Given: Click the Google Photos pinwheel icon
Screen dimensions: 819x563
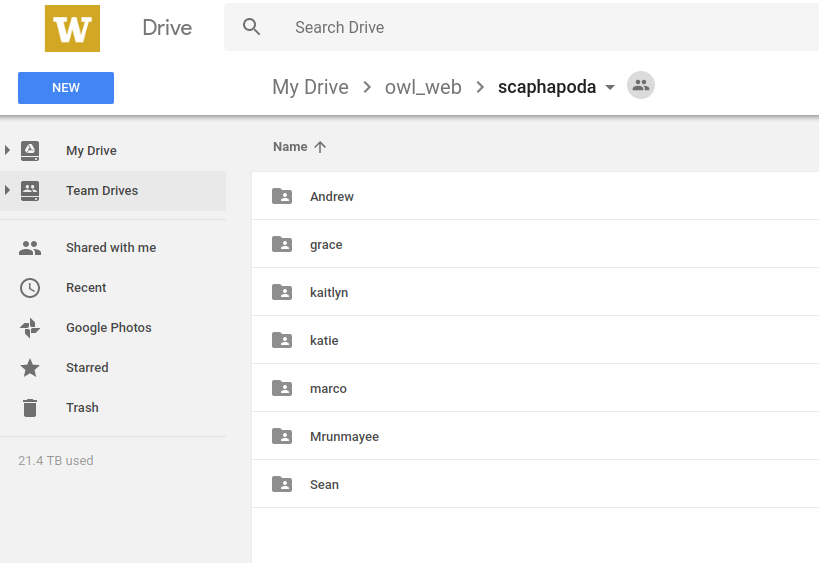Looking at the screenshot, I should [x=30, y=328].
